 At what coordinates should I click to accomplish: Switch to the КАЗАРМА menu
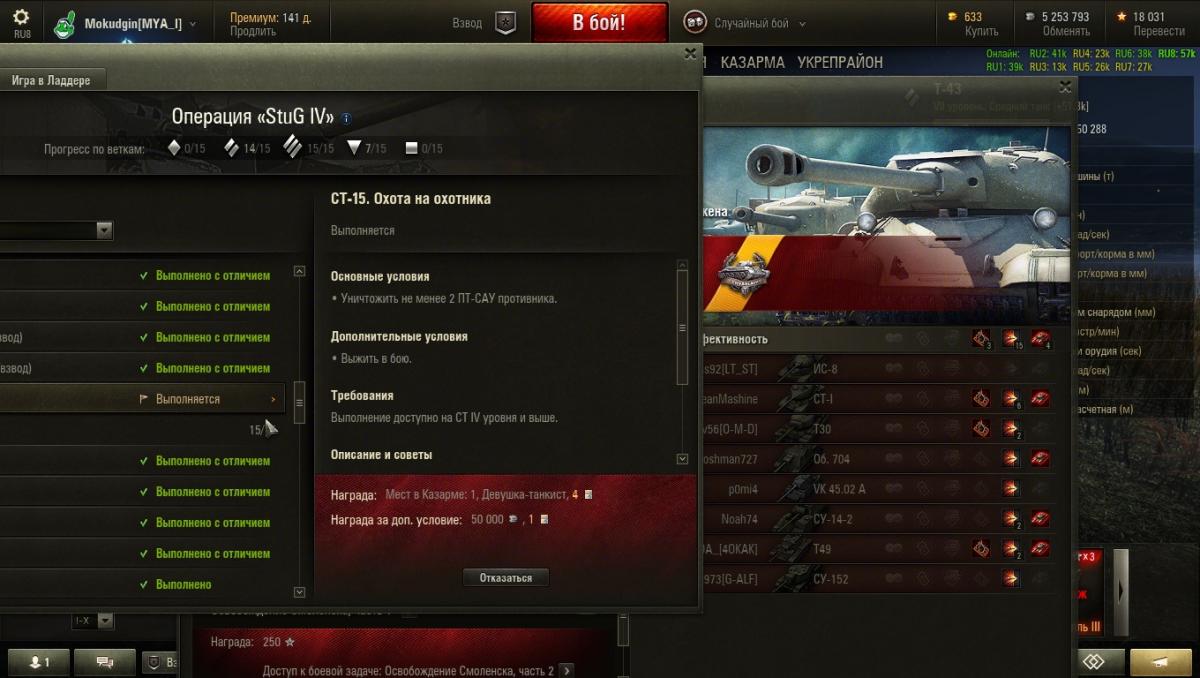coord(752,62)
